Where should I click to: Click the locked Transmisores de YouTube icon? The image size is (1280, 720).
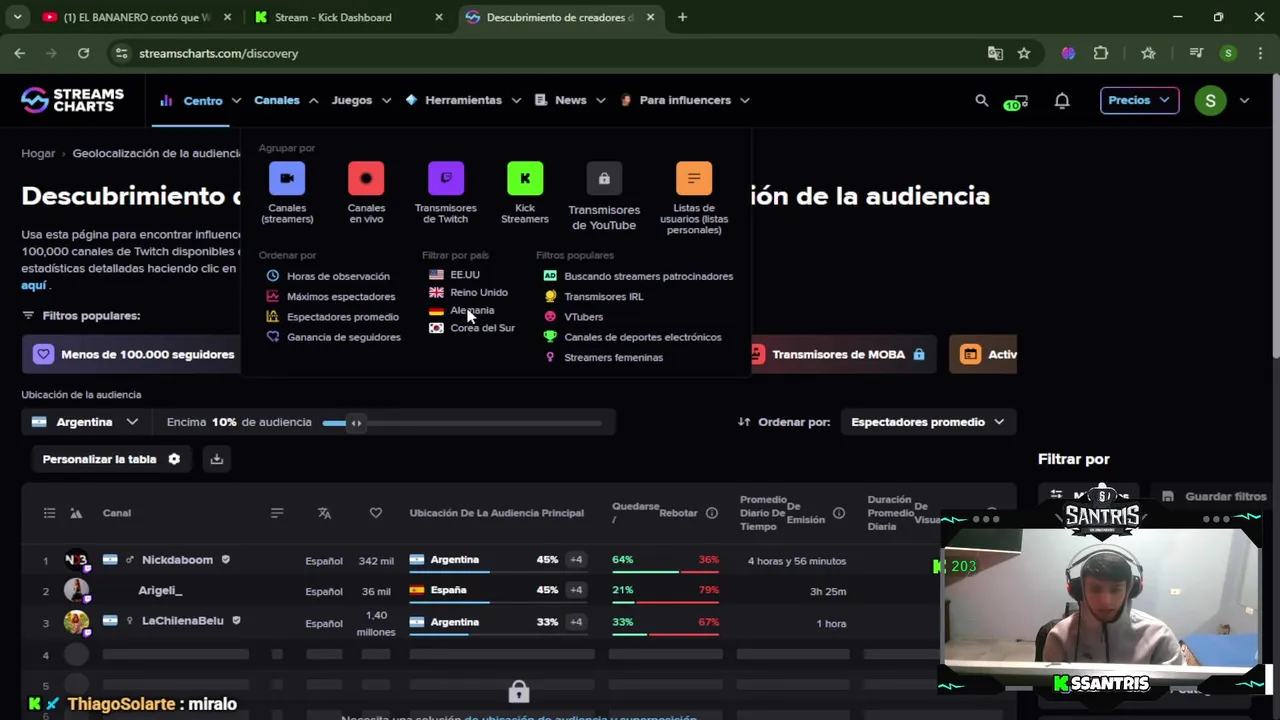click(x=604, y=178)
